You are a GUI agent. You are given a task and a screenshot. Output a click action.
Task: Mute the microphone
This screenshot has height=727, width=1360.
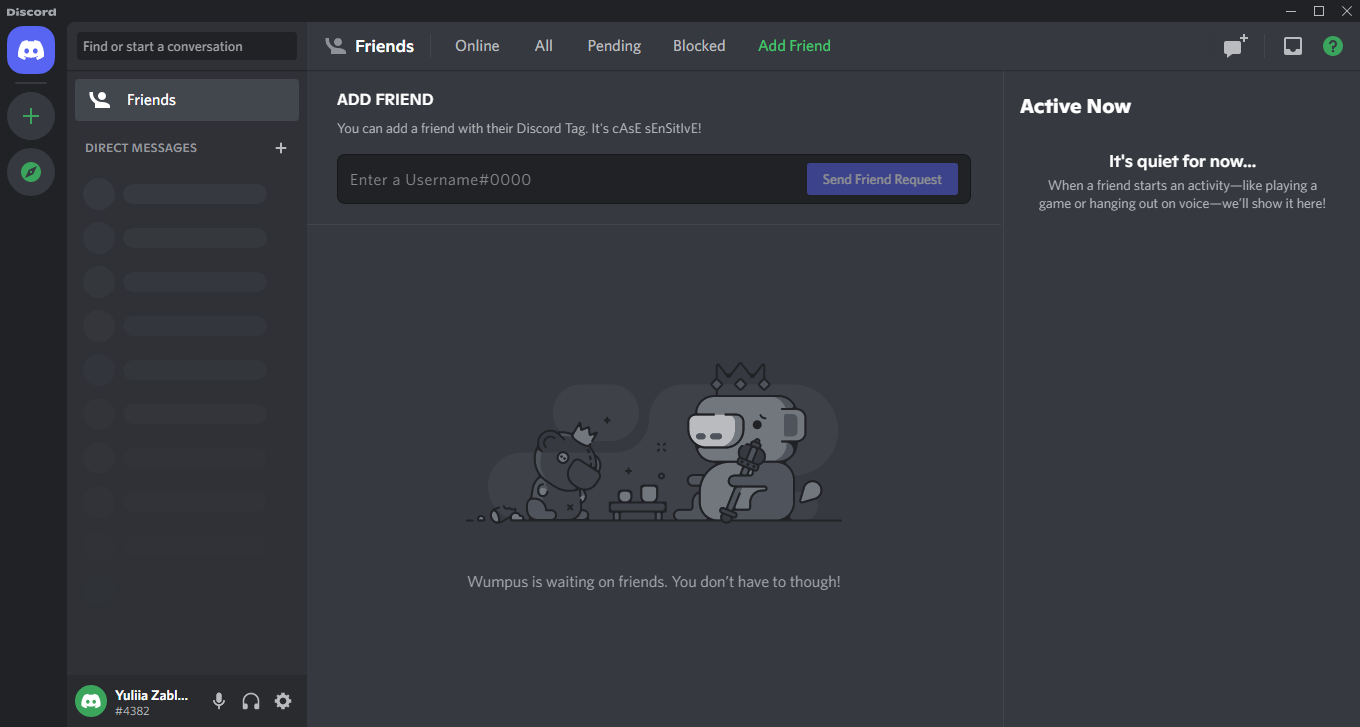[219, 701]
